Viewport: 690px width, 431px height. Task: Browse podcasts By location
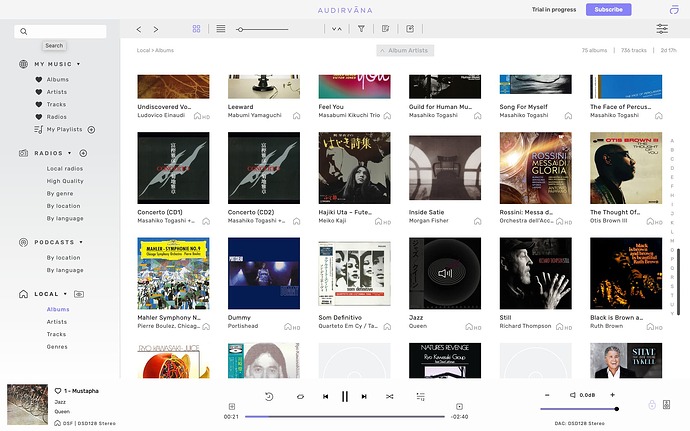[x=63, y=258]
